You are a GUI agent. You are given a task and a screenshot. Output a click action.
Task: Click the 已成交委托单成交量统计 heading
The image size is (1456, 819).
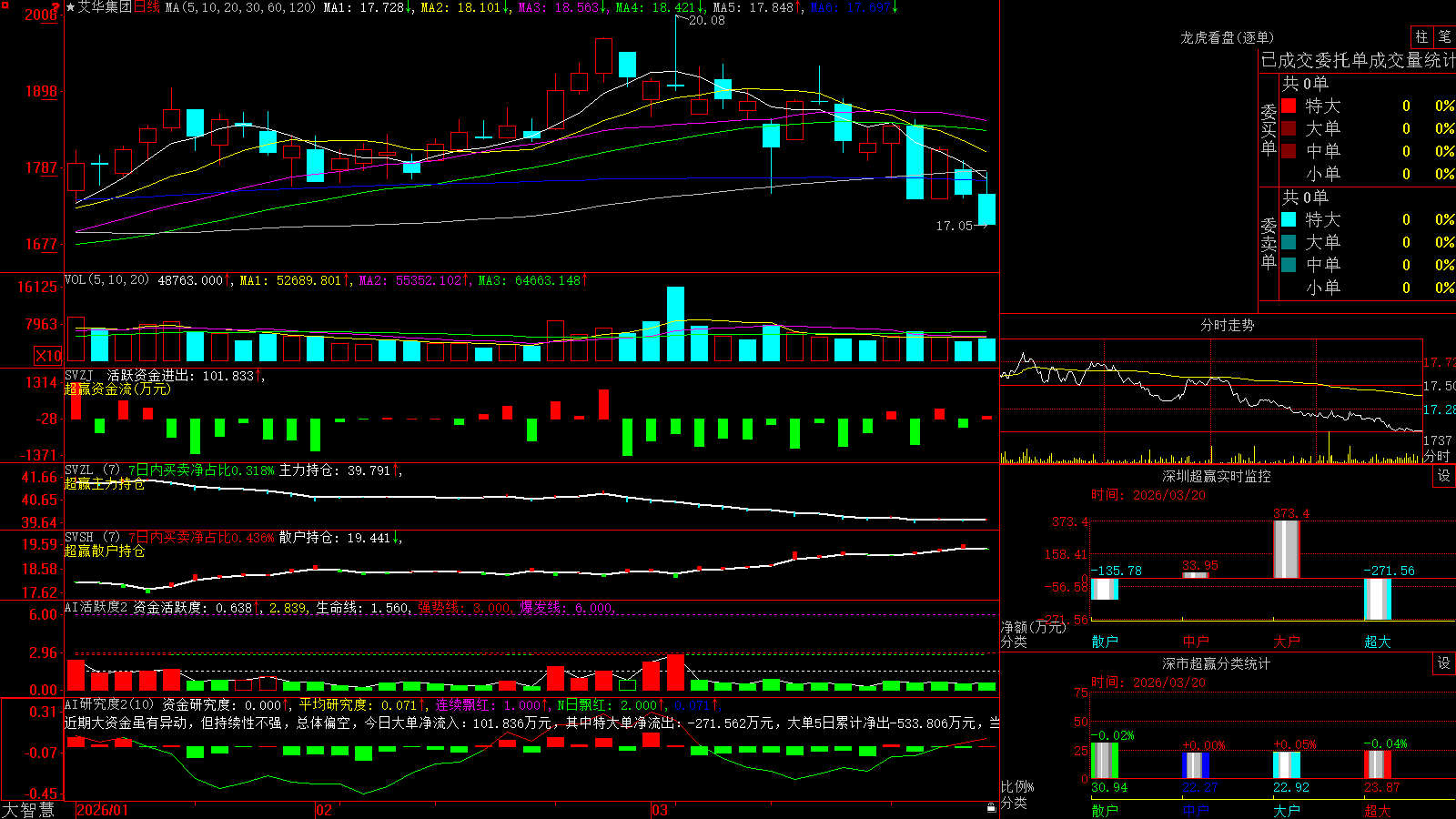click(1358, 60)
